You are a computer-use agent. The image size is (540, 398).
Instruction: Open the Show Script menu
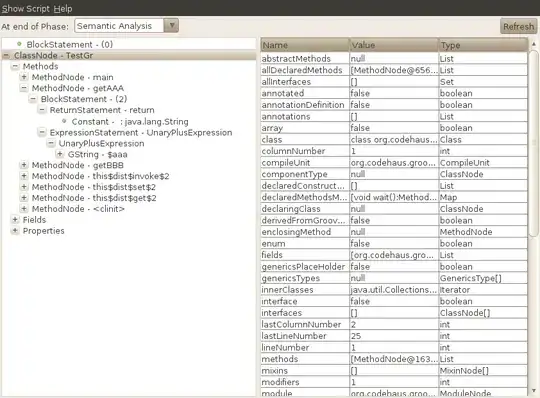point(25,9)
